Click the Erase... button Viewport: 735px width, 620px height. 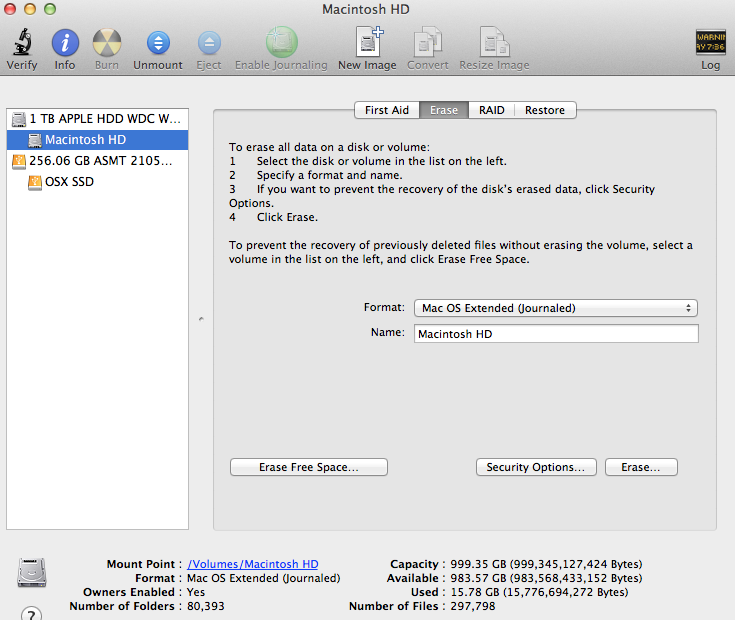[x=641, y=467]
